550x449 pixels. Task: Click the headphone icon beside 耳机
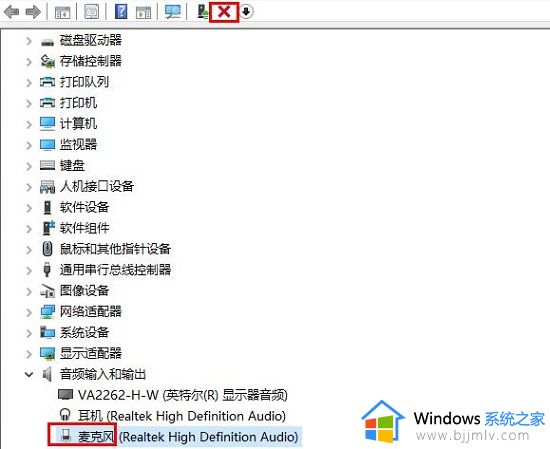65,415
